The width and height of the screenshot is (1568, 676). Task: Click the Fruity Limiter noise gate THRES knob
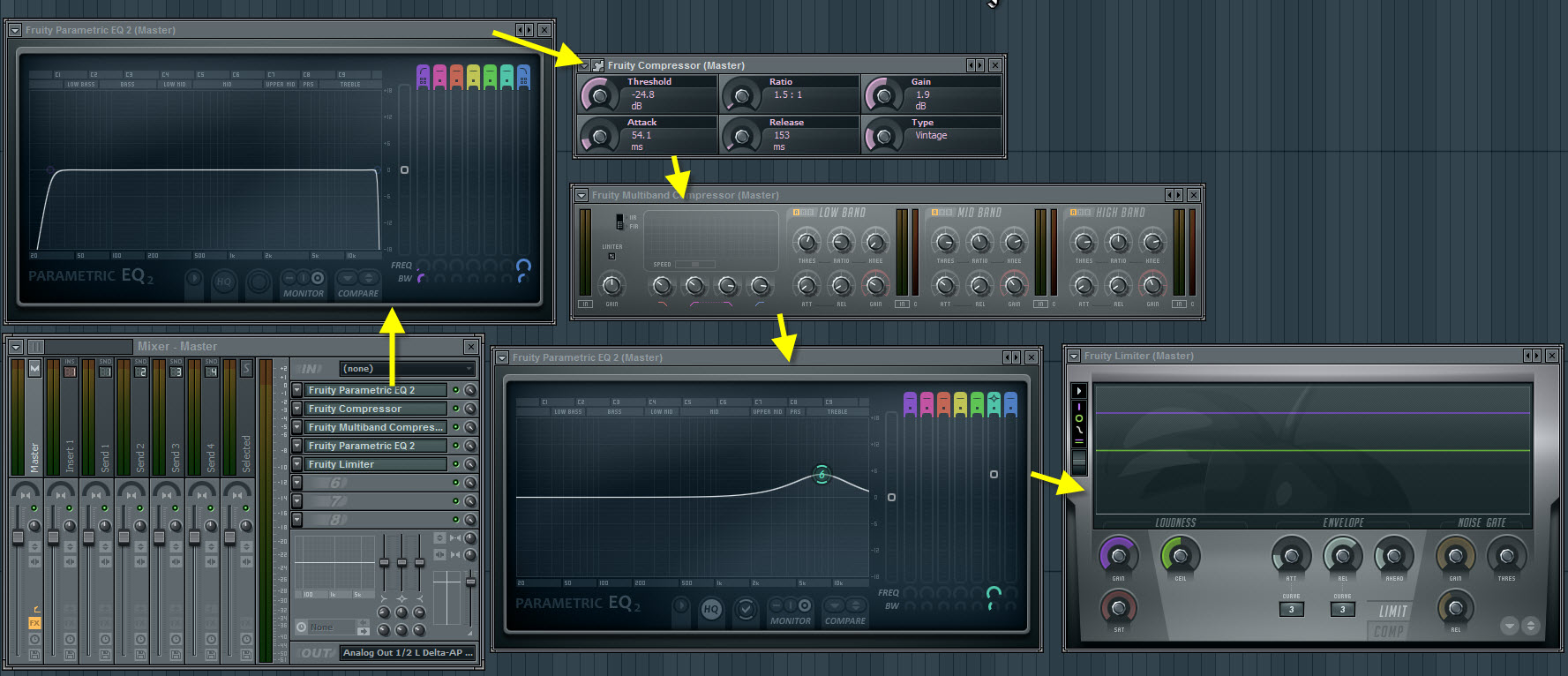tap(1506, 556)
